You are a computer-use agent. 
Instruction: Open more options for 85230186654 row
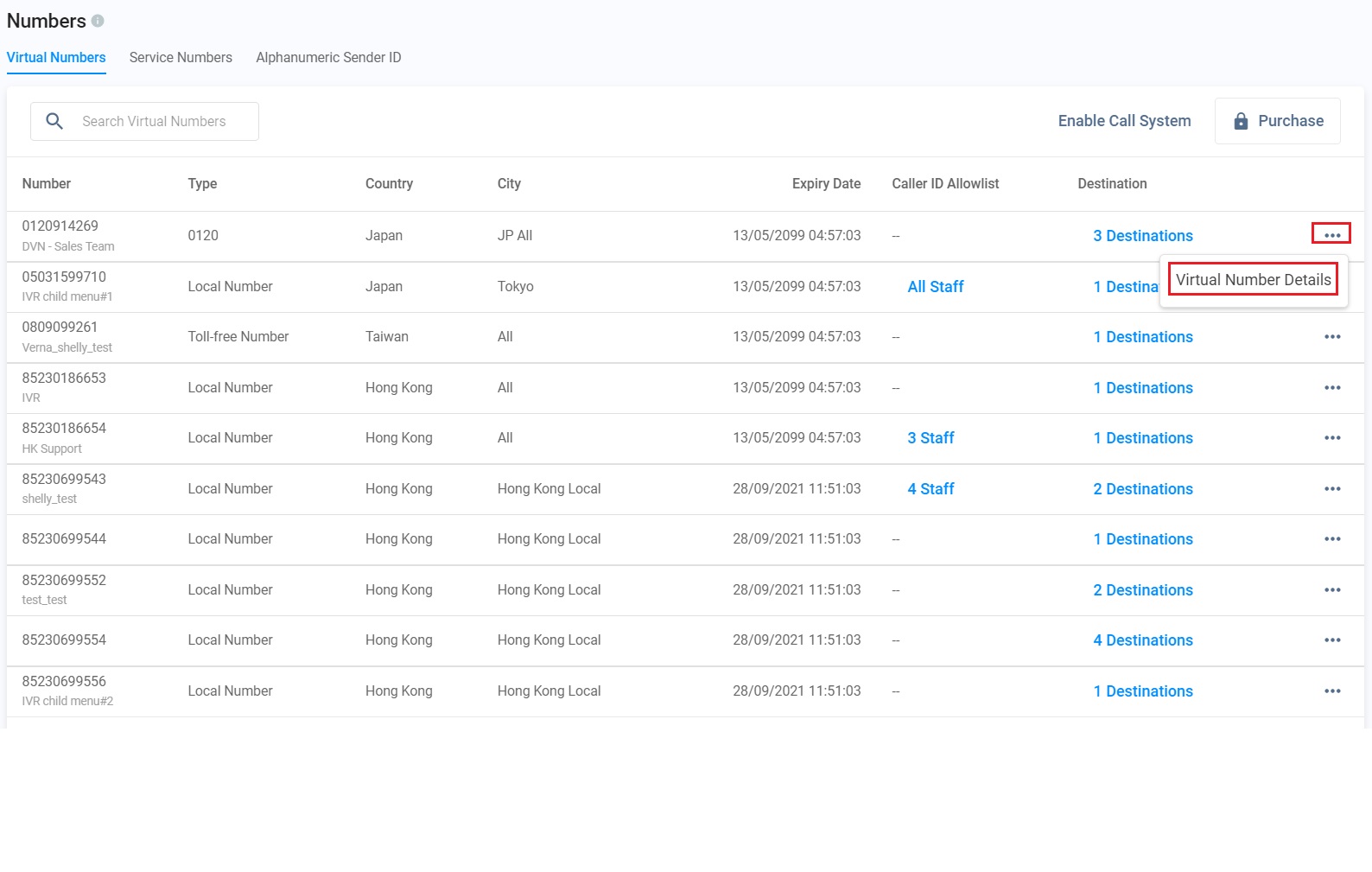click(x=1332, y=438)
